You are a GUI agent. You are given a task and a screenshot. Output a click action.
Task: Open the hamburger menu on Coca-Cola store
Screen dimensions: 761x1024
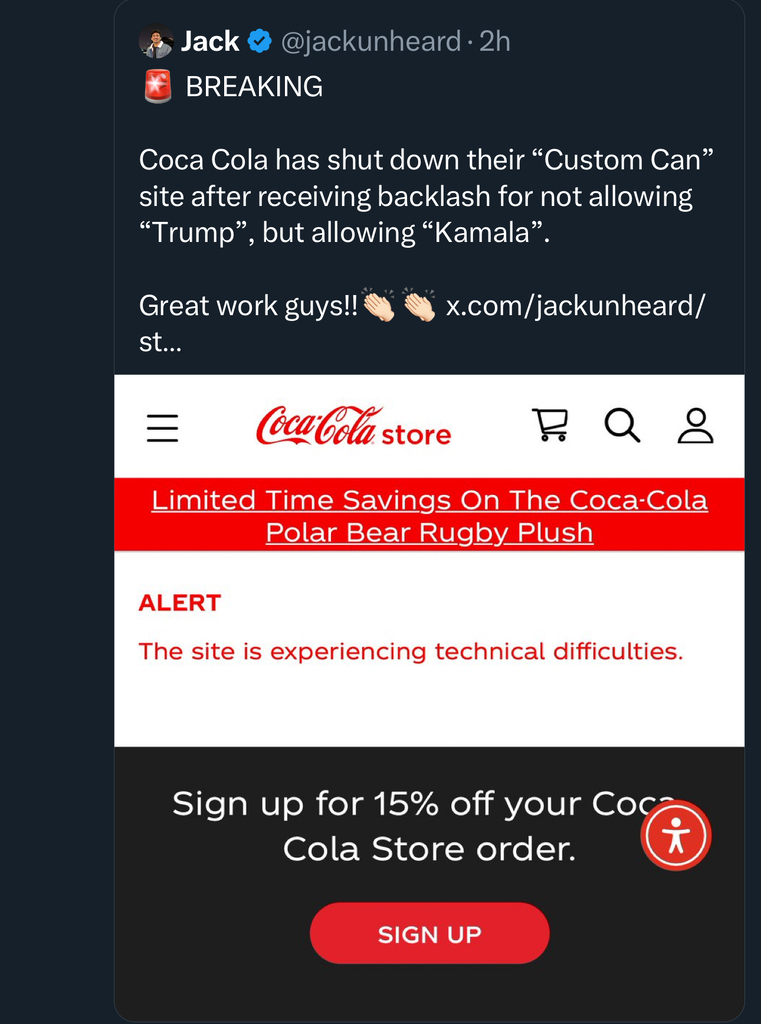pos(162,427)
